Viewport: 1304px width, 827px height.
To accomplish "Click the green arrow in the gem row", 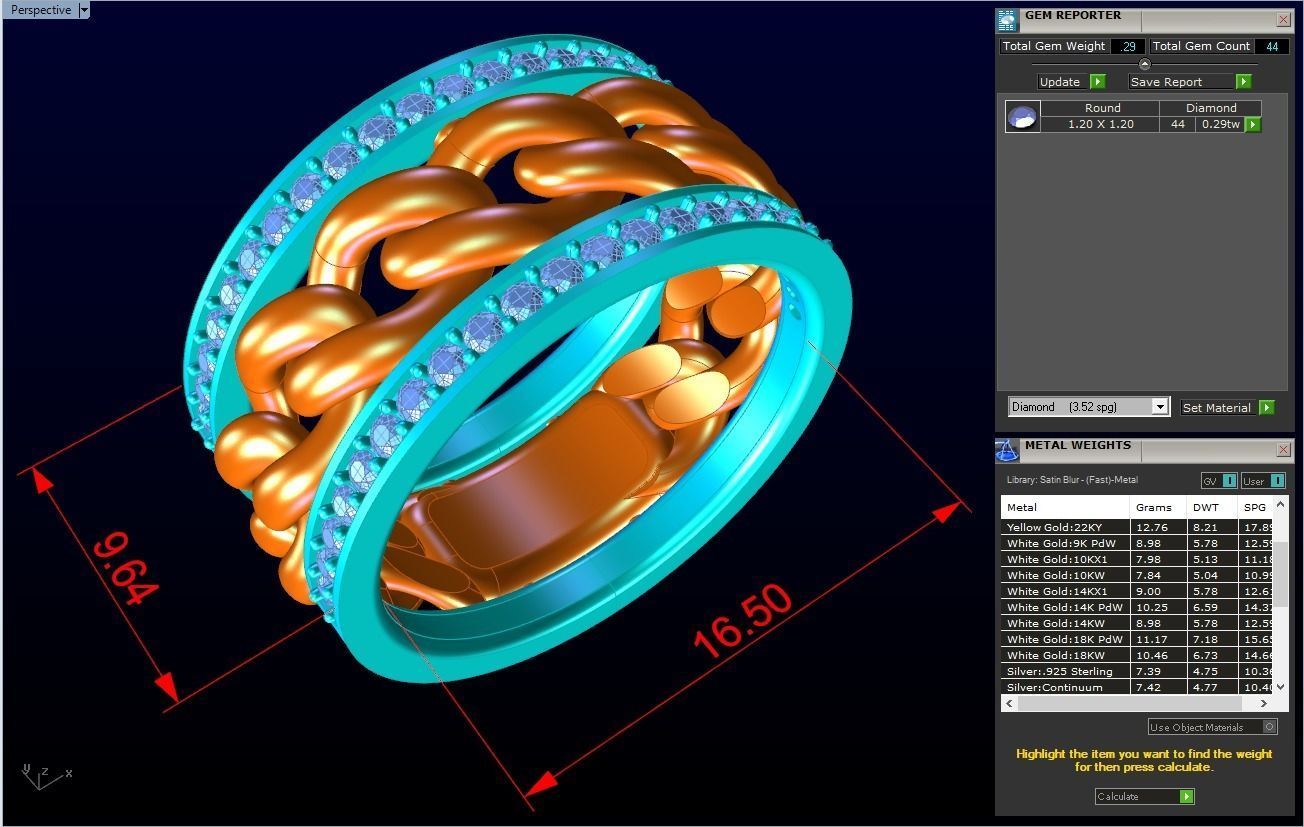I will click(x=1253, y=125).
